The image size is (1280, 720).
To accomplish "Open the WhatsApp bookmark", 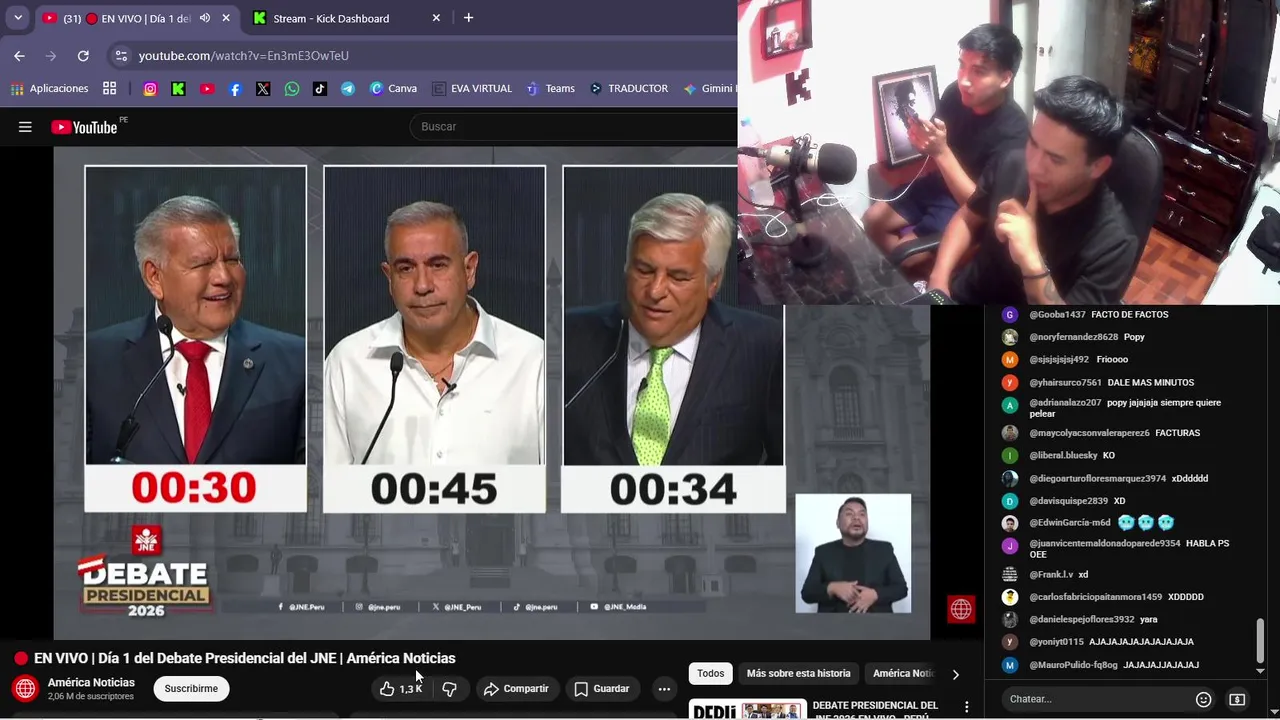I will coord(291,89).
